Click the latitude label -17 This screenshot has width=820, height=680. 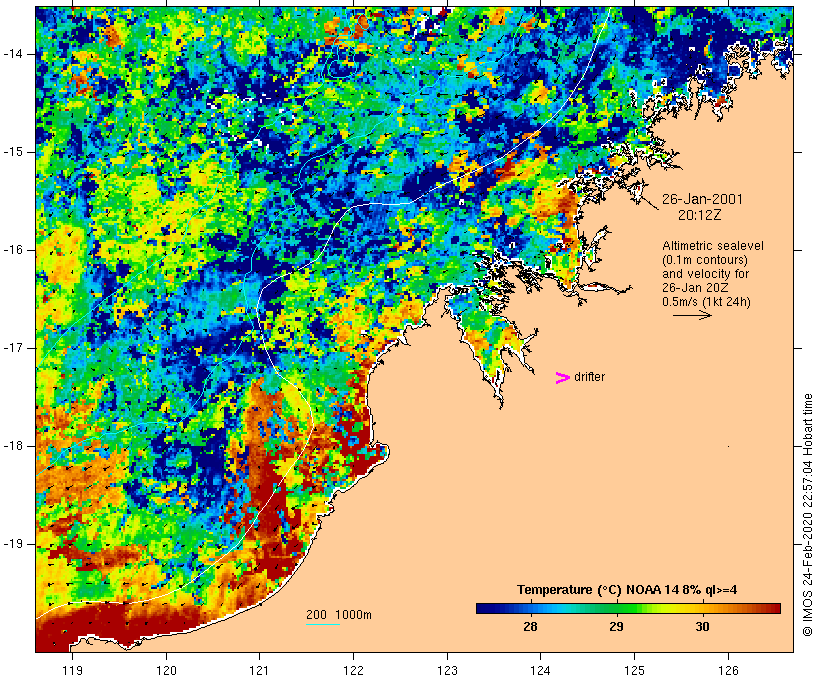(13, 348)
